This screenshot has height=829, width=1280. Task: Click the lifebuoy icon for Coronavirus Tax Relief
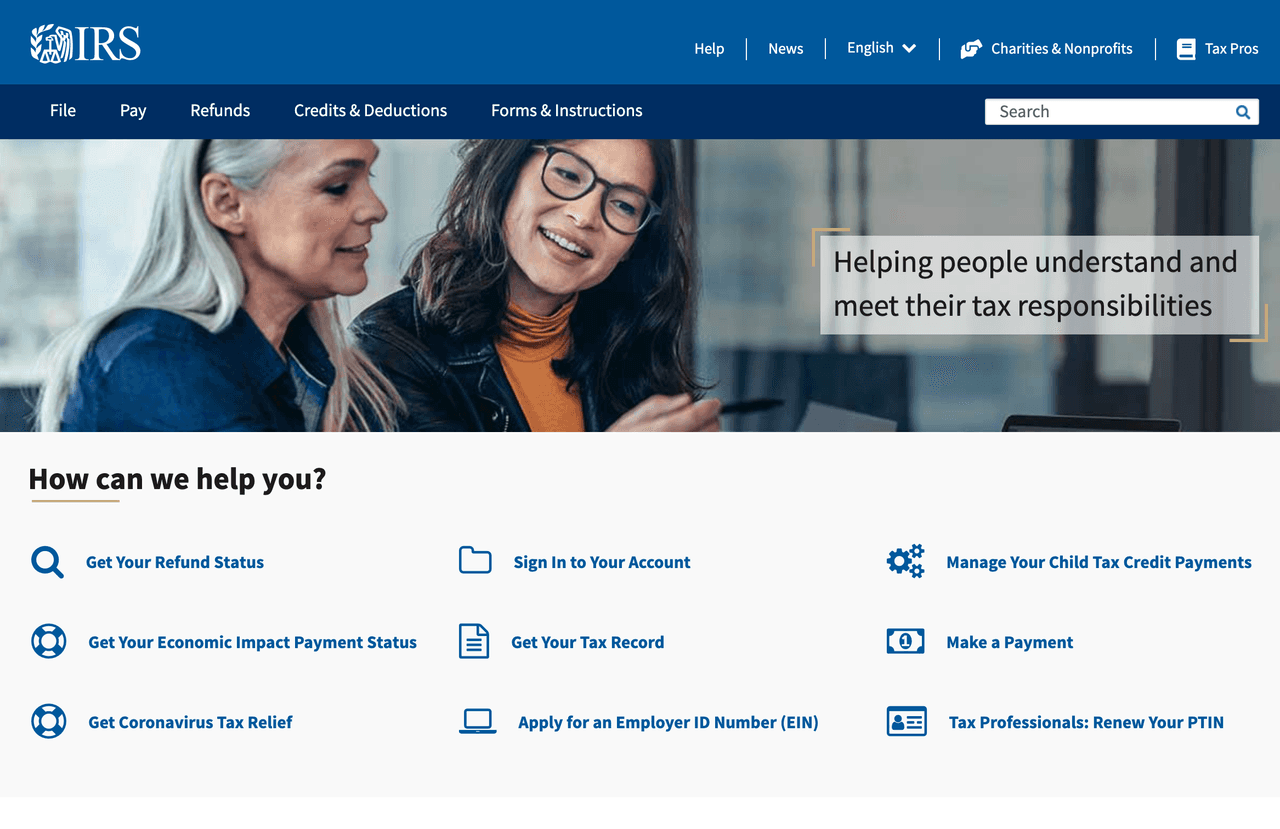tap(48, 721)
